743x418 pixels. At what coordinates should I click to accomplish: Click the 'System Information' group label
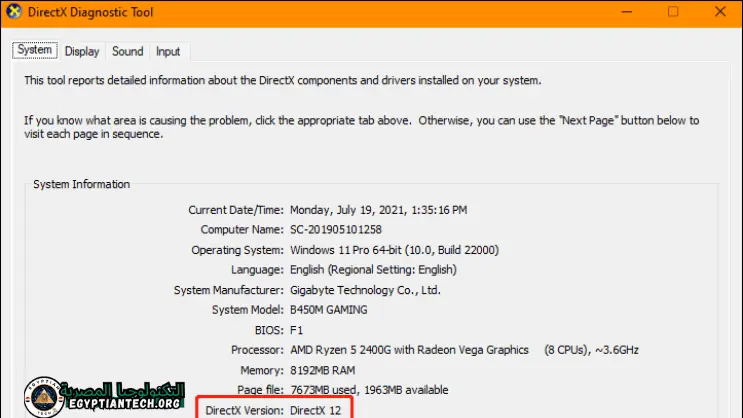tap(82, 184)
